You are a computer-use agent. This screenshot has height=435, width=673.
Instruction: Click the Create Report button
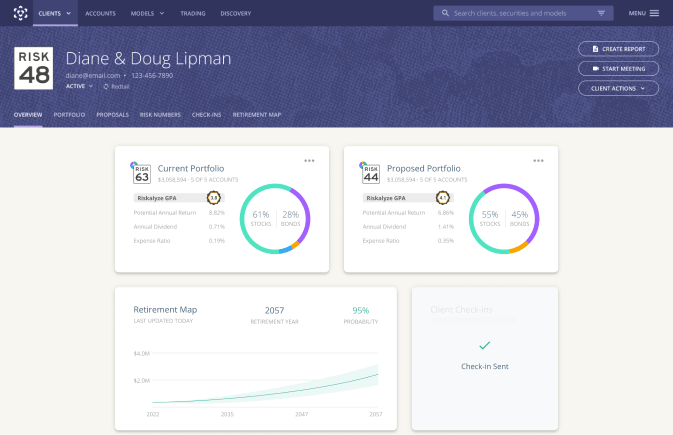(618, 48)
